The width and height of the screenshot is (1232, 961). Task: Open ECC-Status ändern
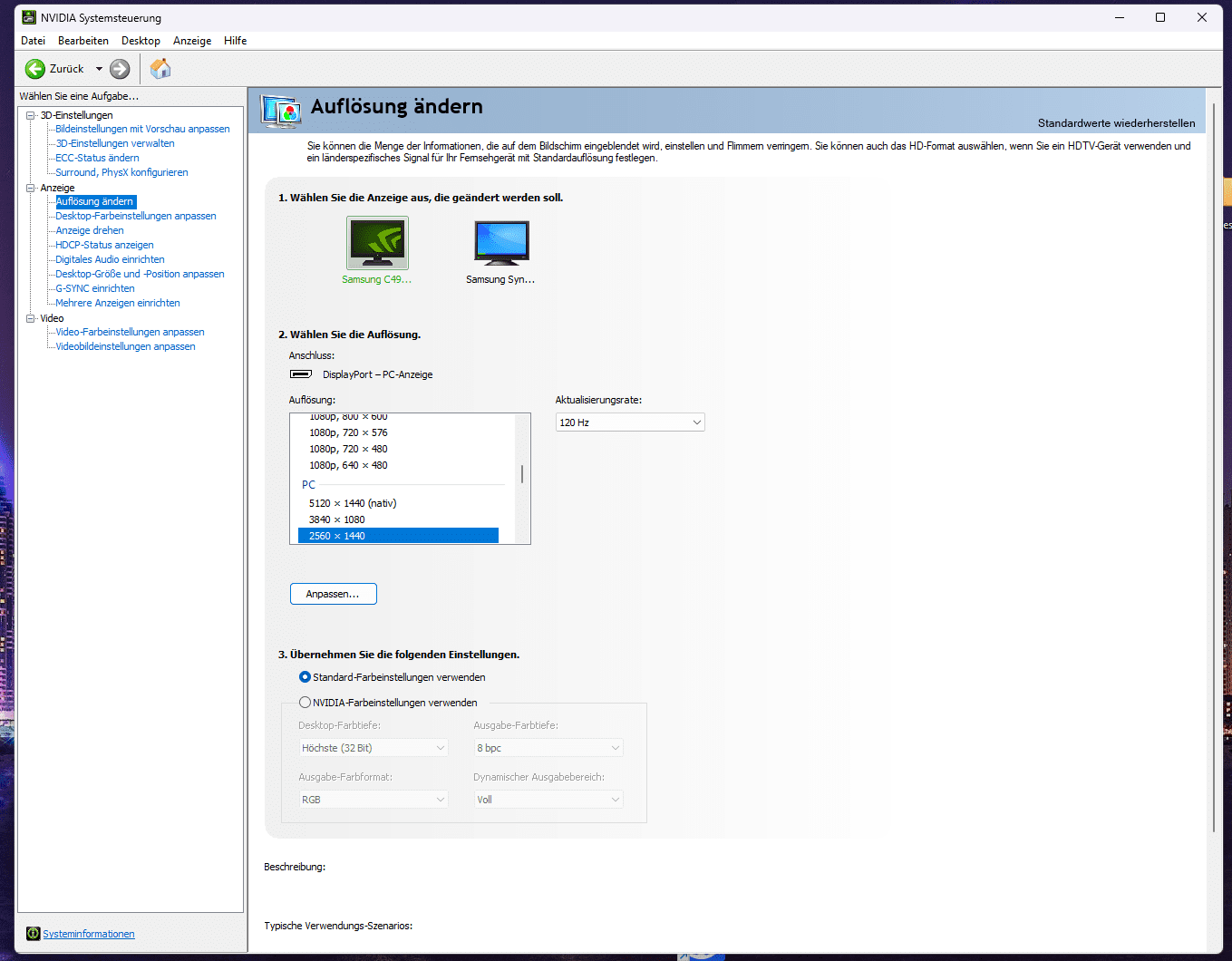point(97,158)
